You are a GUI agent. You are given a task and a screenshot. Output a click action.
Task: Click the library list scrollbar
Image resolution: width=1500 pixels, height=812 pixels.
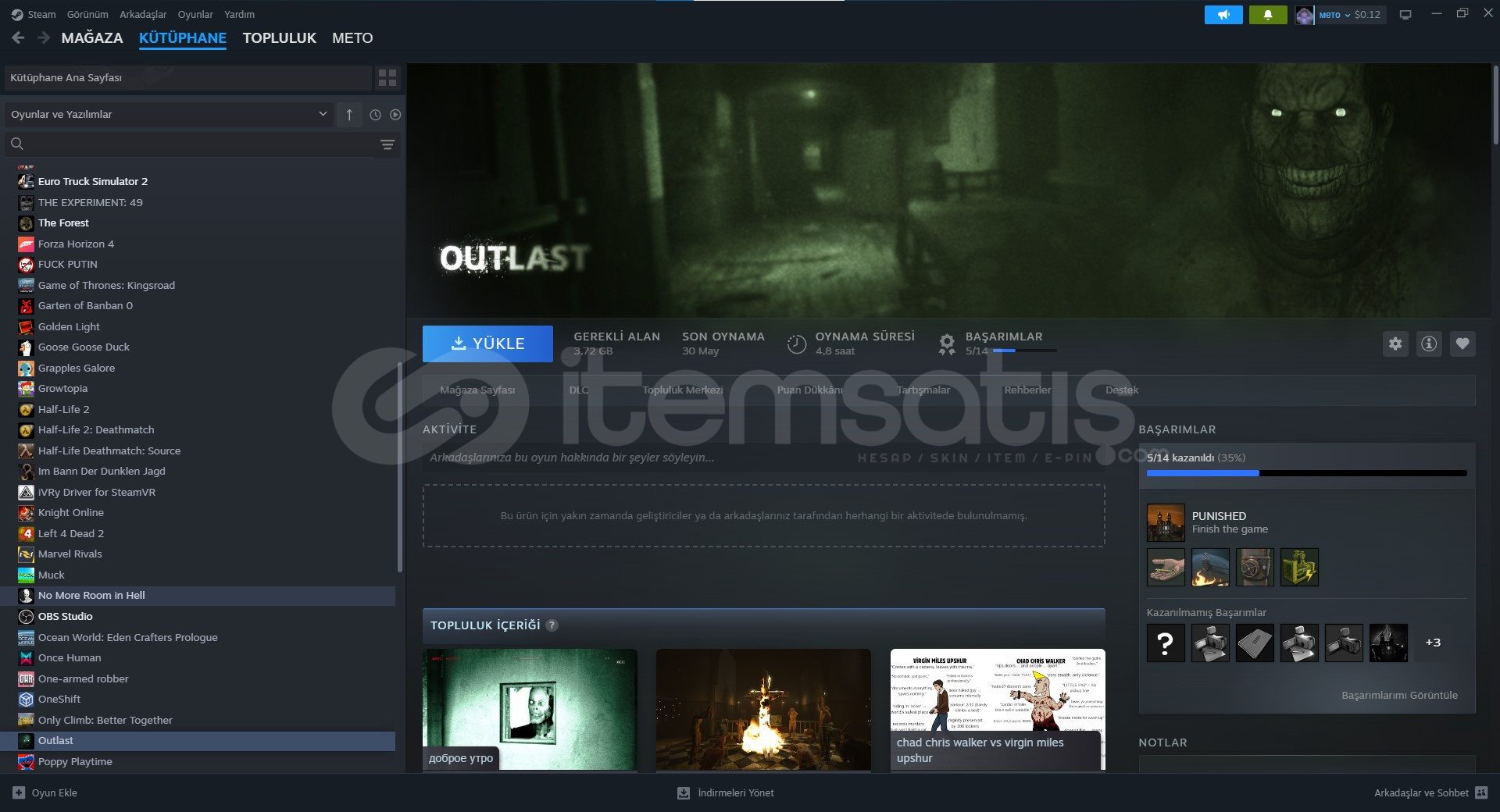pos(400,467)
